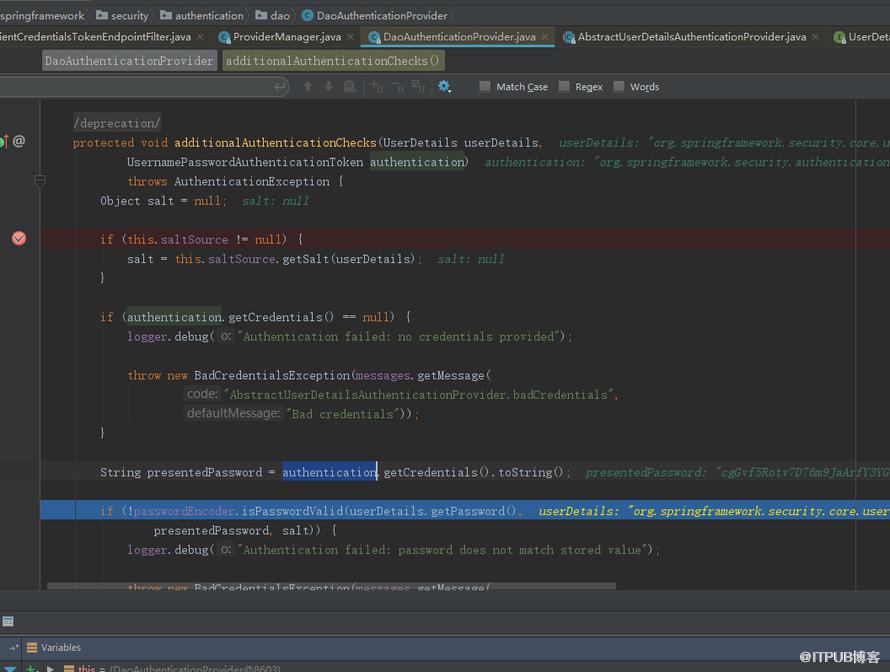Viewport: 890px width, 672px height.
Task: Collapse the additionalAuthenticationChecks method fold marker
Action: coord(40,182)
